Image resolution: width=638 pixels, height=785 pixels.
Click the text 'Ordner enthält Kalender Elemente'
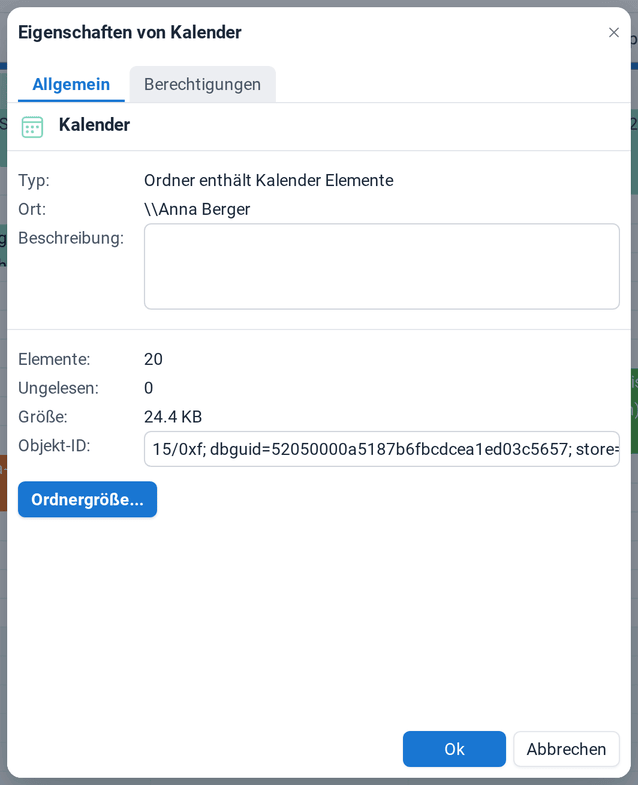[x=269, y=180]
